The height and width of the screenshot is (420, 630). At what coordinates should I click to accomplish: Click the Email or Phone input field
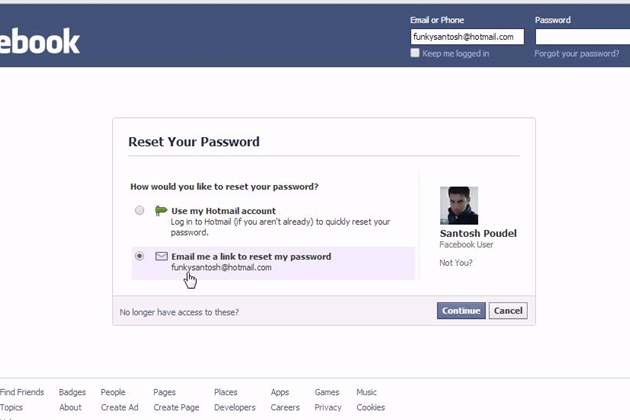pos(467,37)
